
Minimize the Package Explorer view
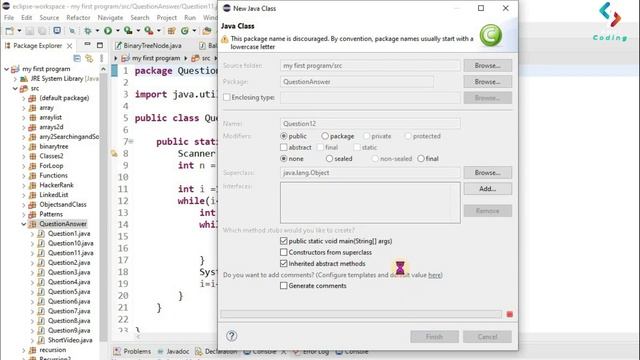87,45
